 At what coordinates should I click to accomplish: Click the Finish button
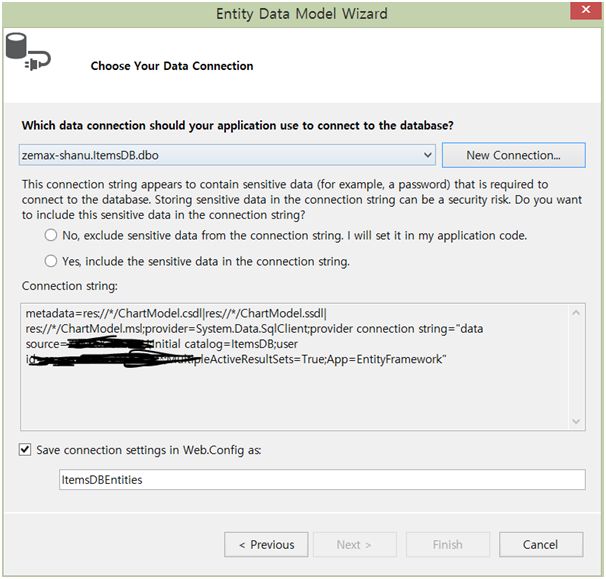[x=447, y=544]
